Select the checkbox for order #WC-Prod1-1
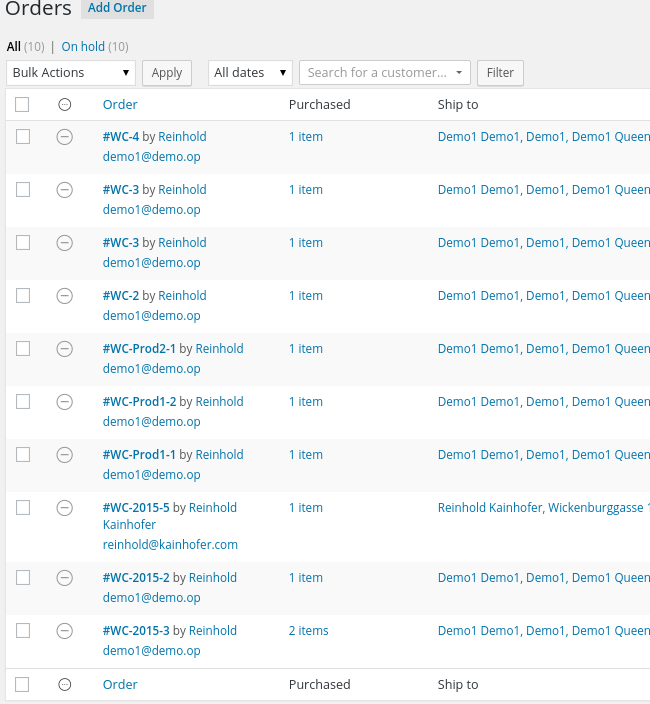Image resolution: width=650 pixels, height=704 pixels. click(23, 455)
